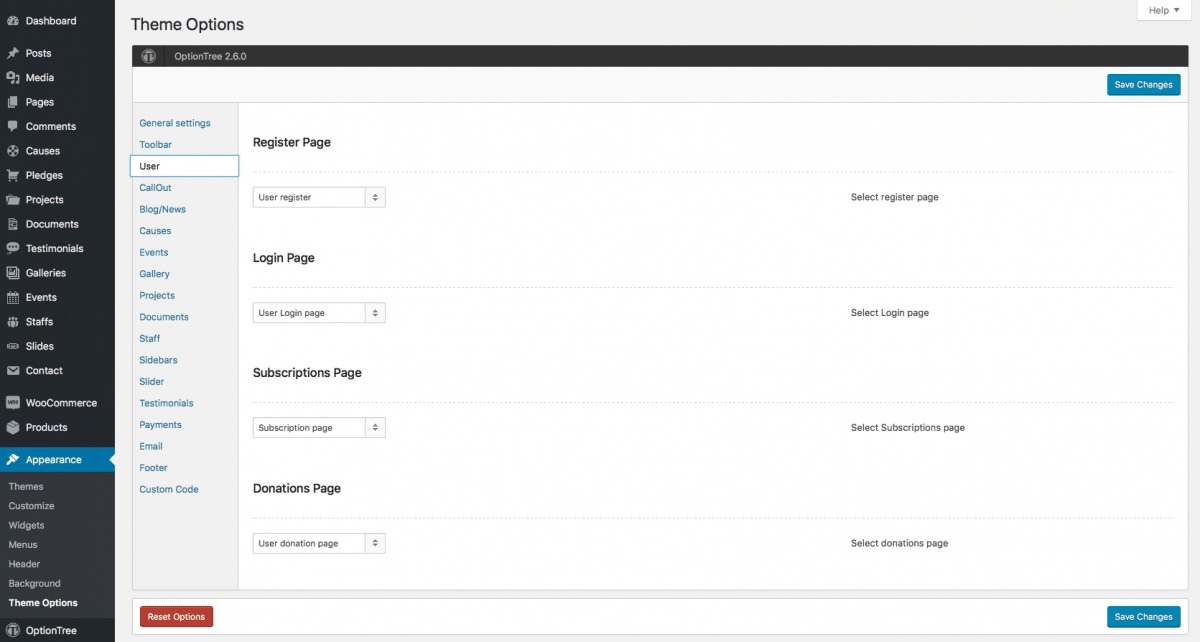Open the Help menu at top right
This screenshot has width=1200, height=642.
(x=1162, y=10)
